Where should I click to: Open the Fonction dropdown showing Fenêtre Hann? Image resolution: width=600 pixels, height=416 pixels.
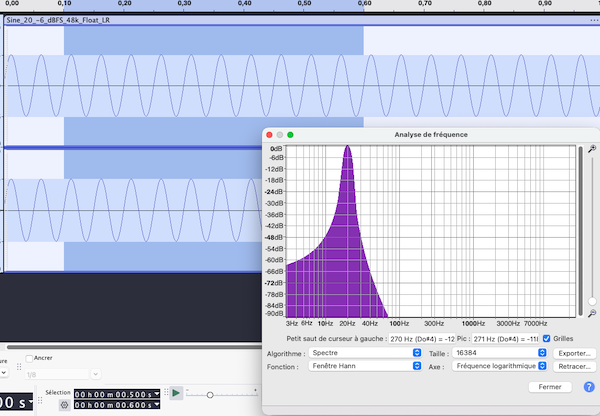pos(365,366)
